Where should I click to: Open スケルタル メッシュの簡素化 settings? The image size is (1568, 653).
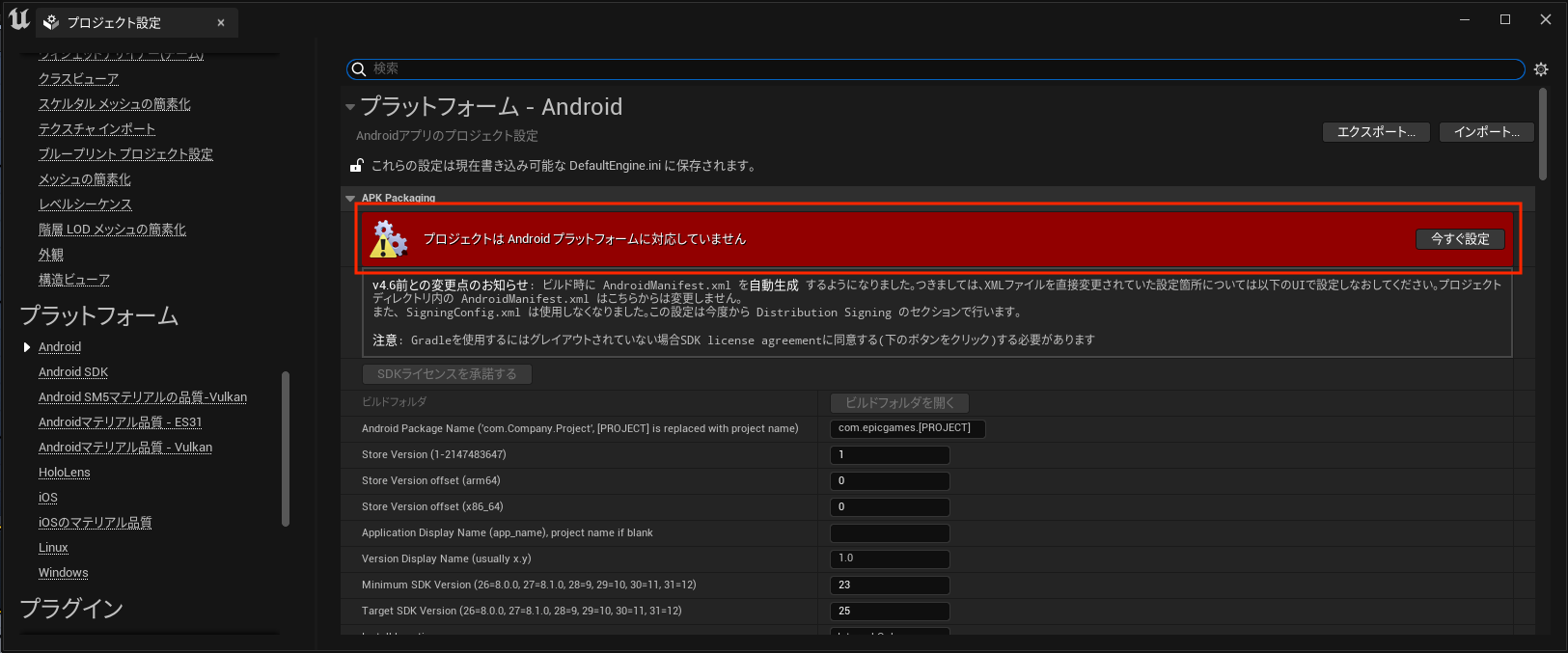point(115,104)
